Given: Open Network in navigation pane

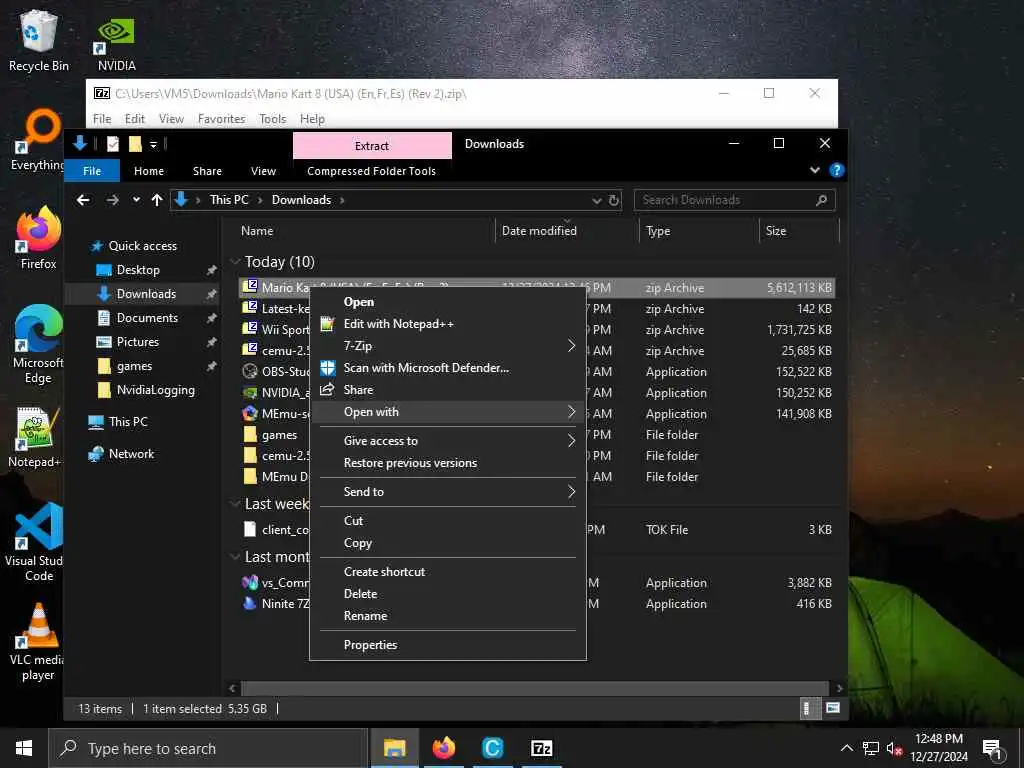Looking at the screenshot, I should tap(131, 454).
